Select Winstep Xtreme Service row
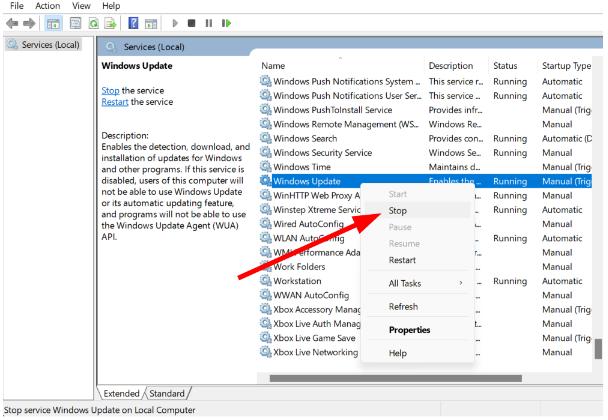This screenshot has height=420, width=608. (x=425, y=210)
